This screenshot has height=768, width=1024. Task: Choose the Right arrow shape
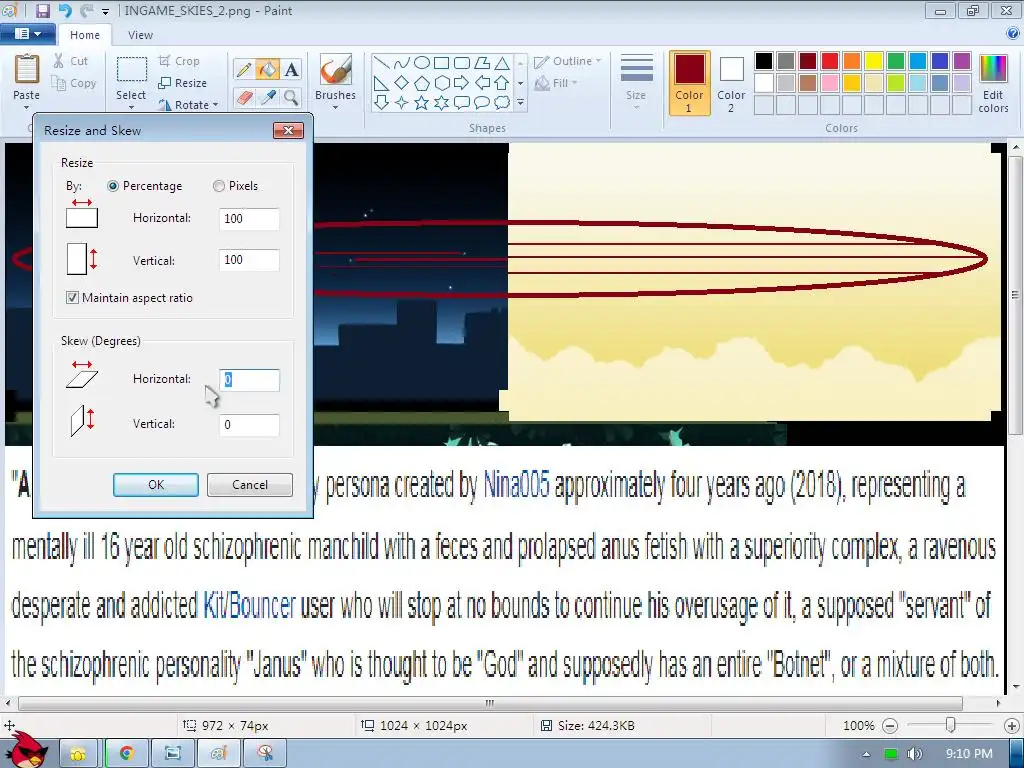(461, 83)
